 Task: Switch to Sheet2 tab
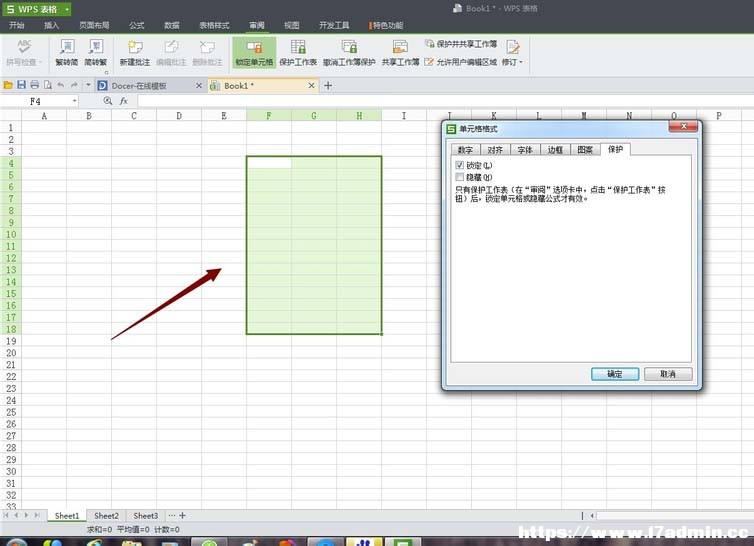point(106,515)
